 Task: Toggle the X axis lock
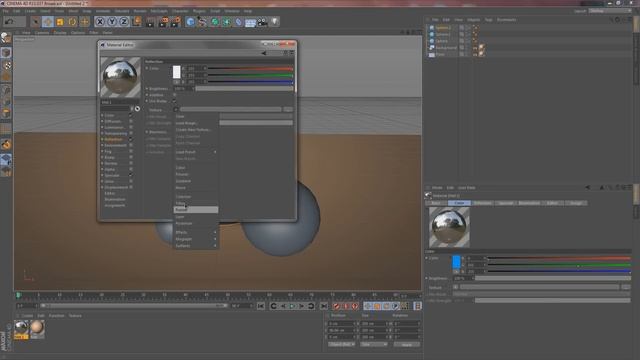(x=100, y=22)
